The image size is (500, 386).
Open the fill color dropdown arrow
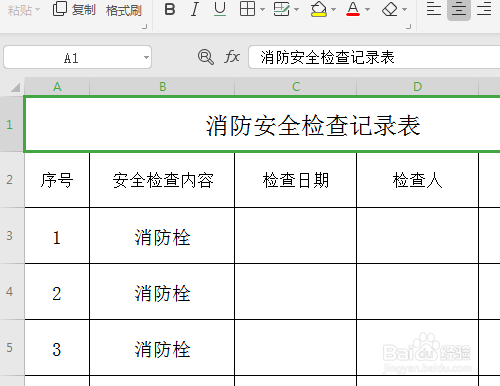[x=333, y=9]
